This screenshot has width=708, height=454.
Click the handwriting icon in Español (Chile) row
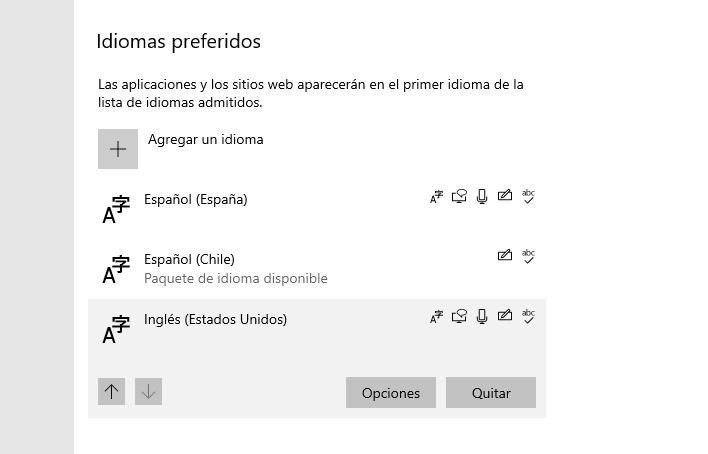505,255
